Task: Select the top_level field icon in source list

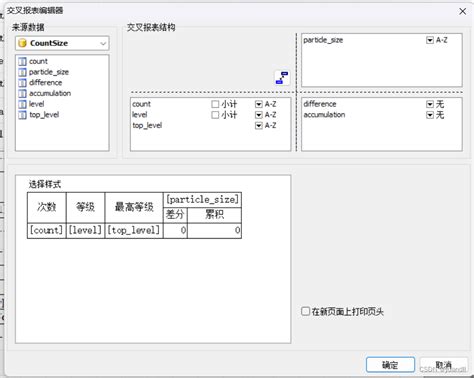Action: [22, 115]
